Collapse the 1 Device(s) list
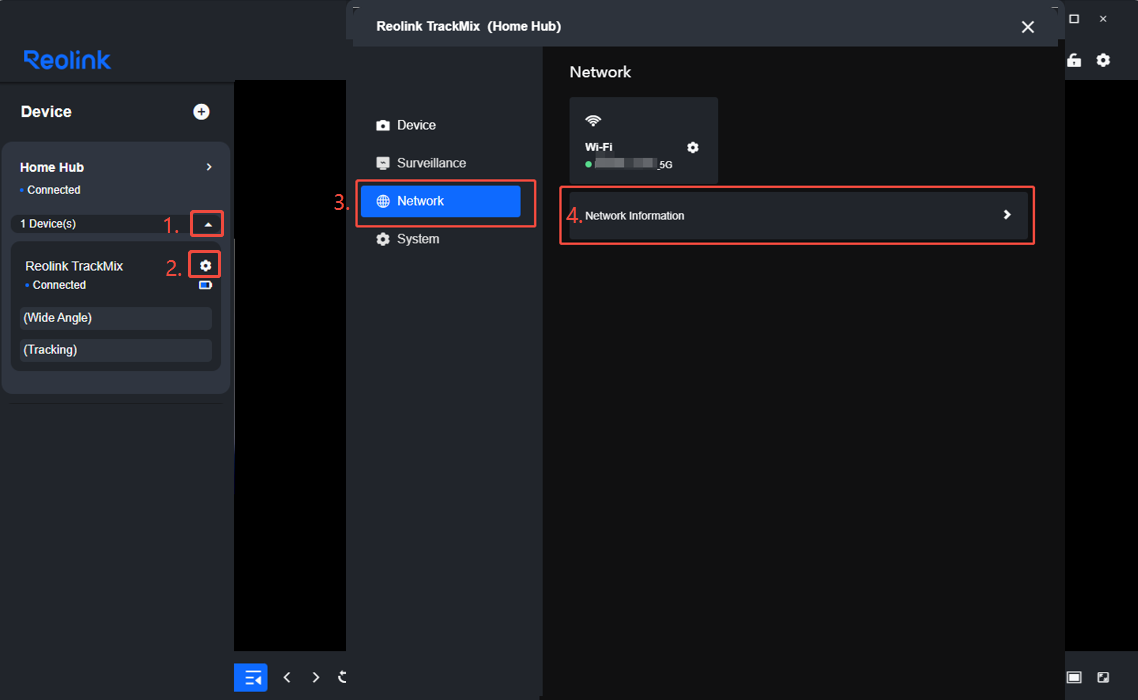This screenshot has height=700, width=1138. click(x=208, y=224)
